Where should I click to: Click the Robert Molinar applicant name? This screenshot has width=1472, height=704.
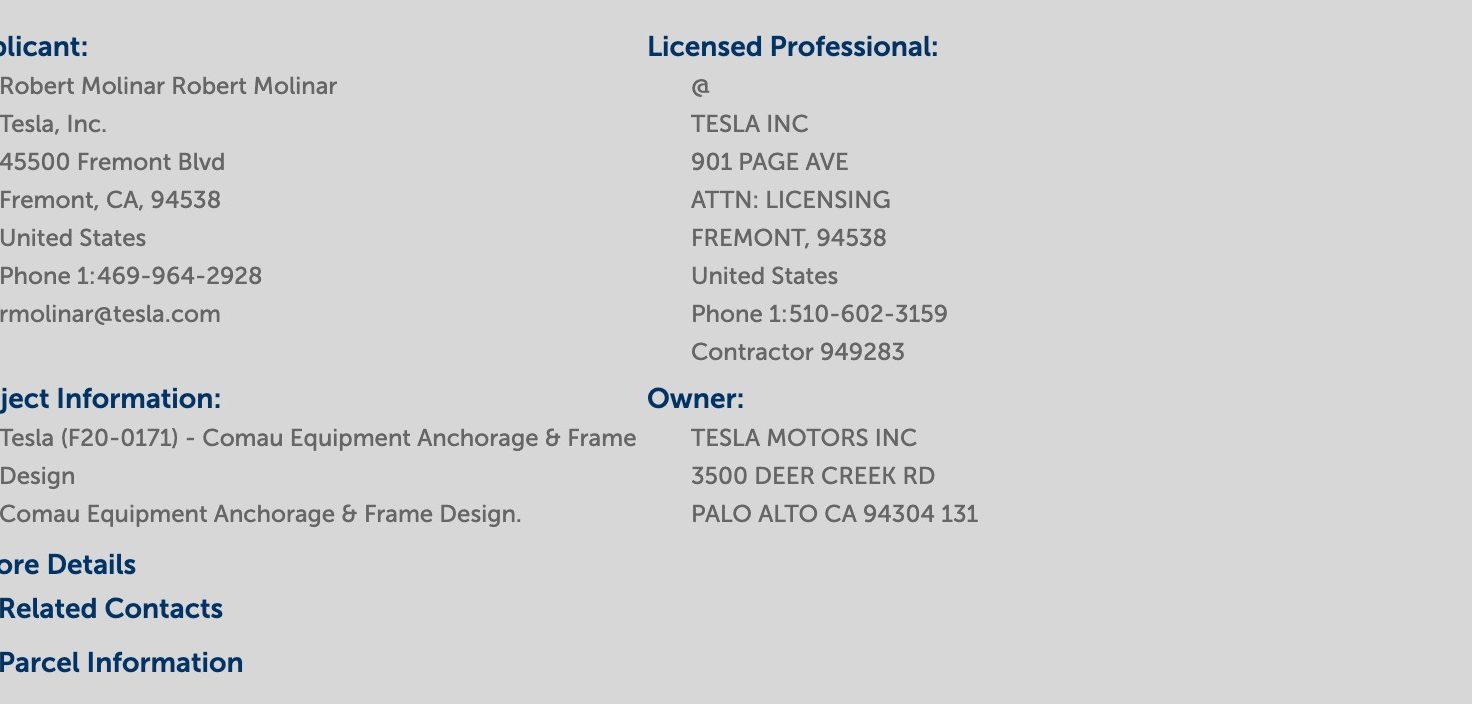coord(168,86)
